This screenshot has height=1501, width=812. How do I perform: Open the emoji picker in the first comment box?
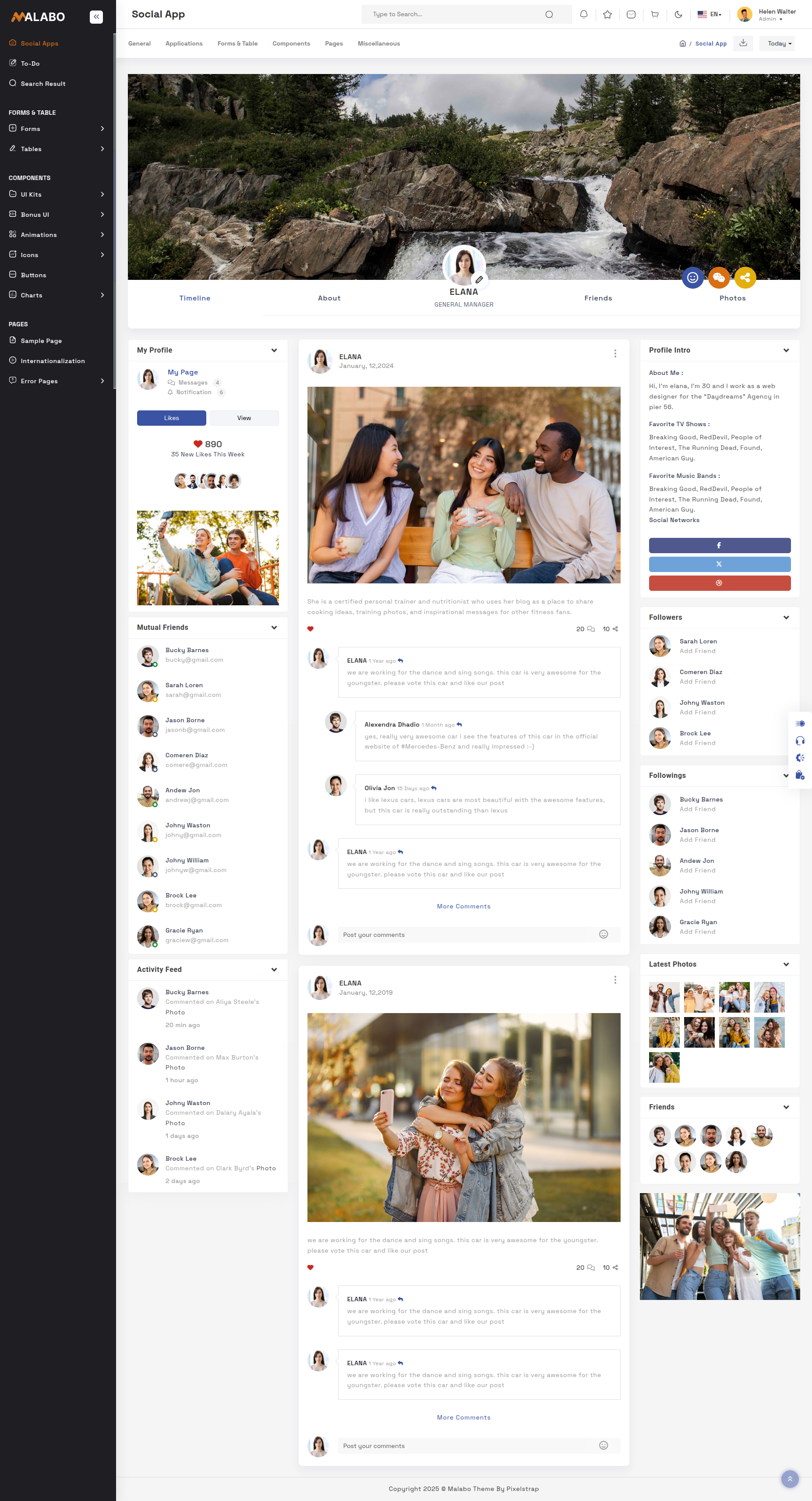(604, 934)
